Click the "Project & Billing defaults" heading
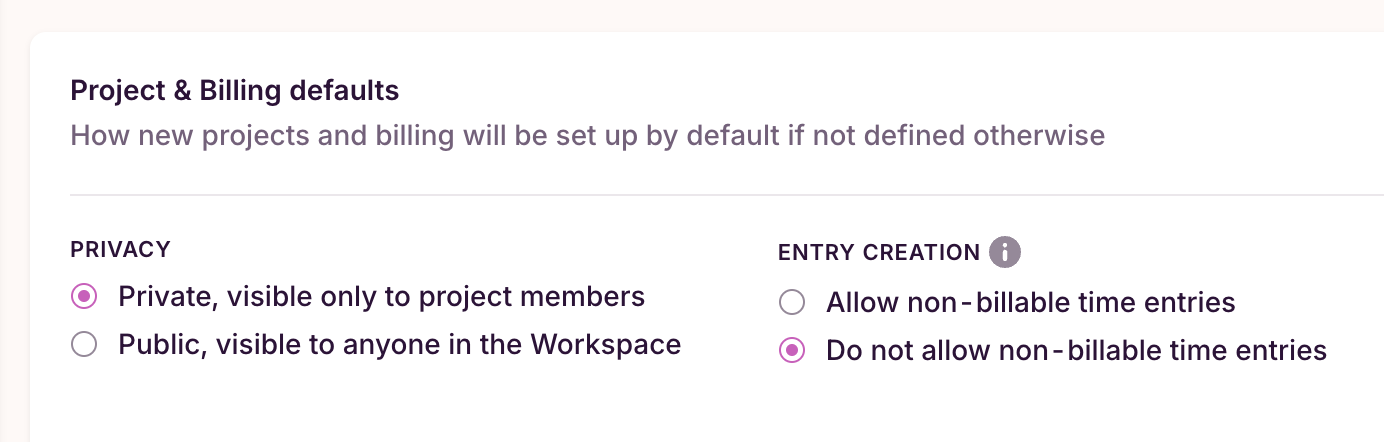 pos(234,91)
